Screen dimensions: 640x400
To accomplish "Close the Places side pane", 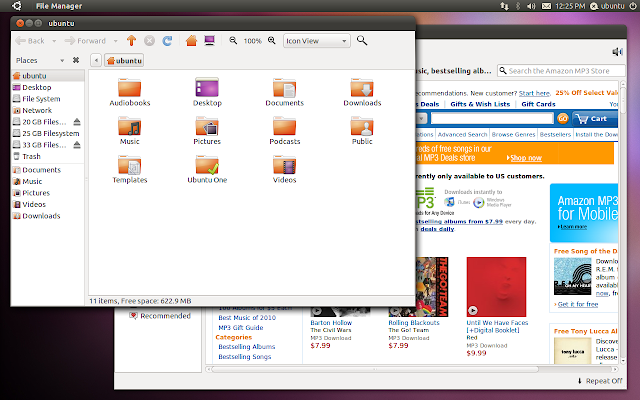I will [76, 60].
